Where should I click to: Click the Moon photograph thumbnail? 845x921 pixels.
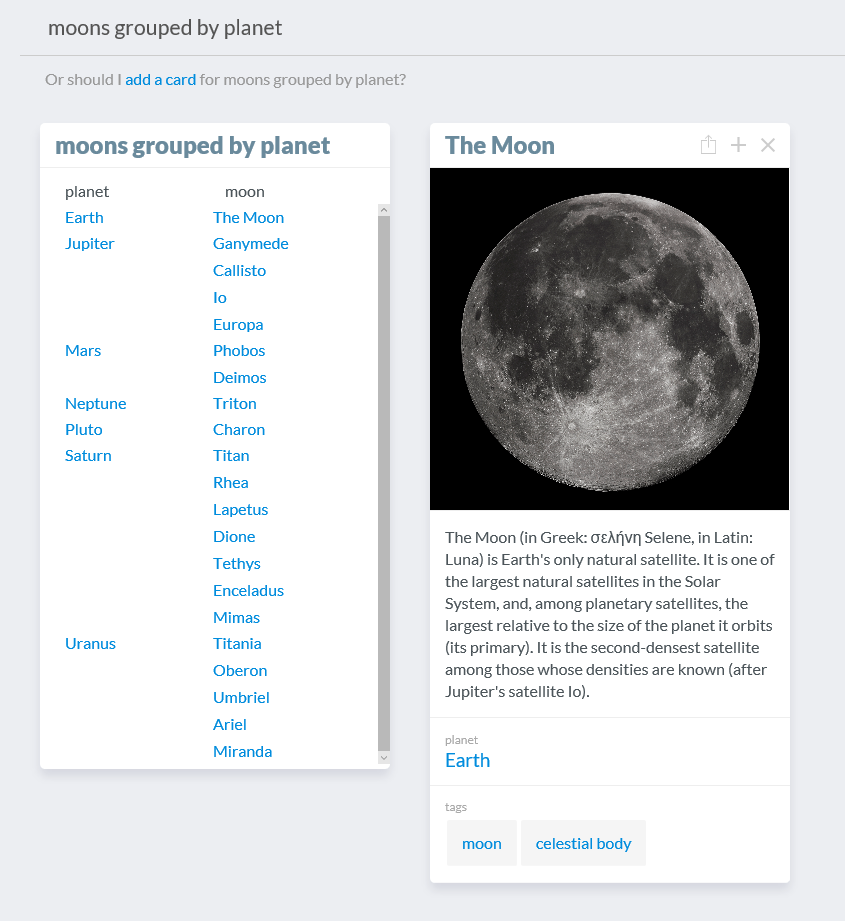609,339
